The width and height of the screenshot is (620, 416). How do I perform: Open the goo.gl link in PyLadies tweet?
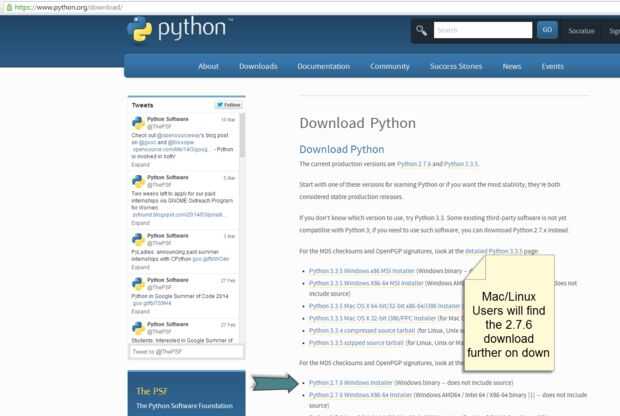[211, 259]
